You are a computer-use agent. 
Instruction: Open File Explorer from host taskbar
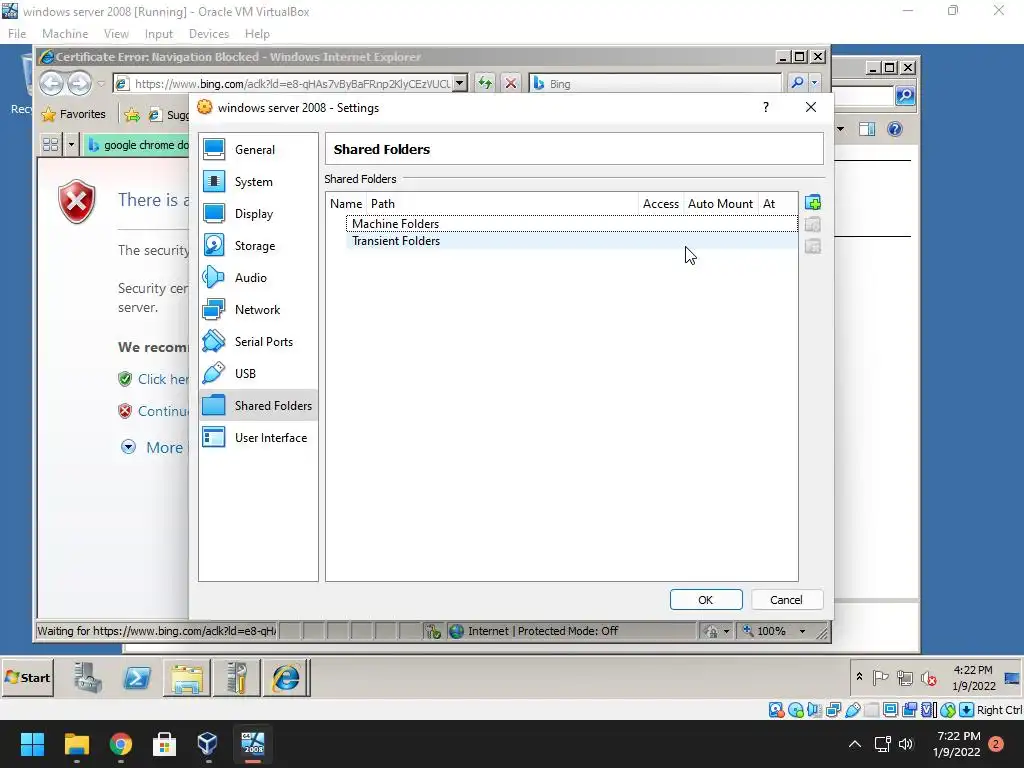76,744
